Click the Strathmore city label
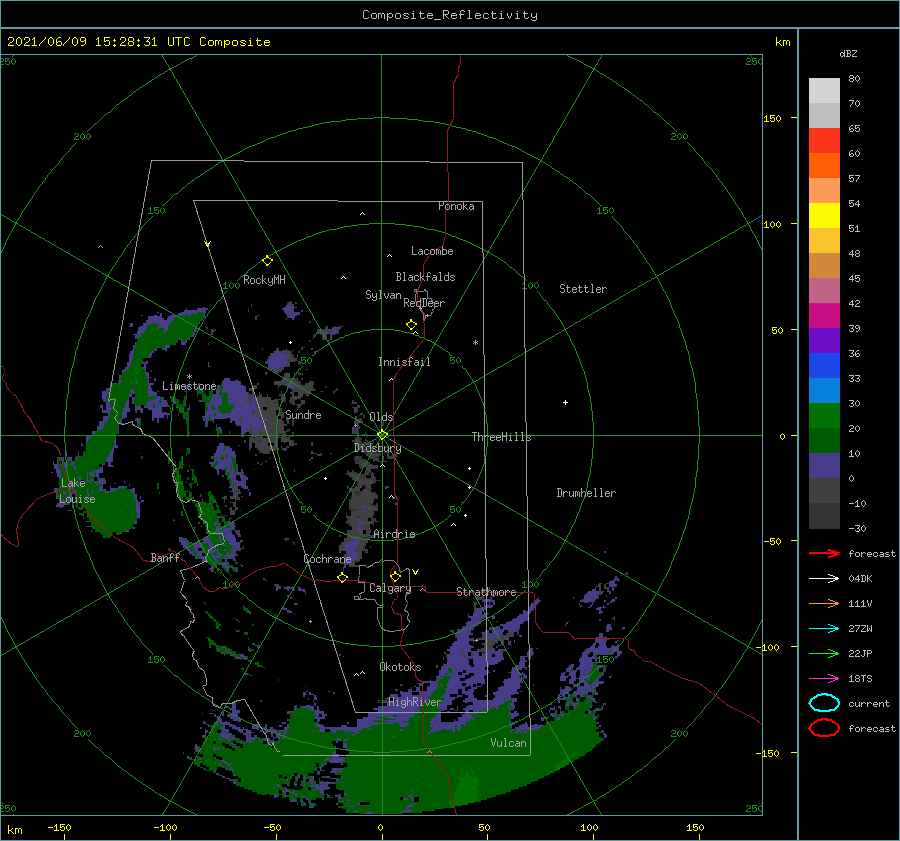Image resolution: width=900 pixels, height=841 pixels. (486, 592)
